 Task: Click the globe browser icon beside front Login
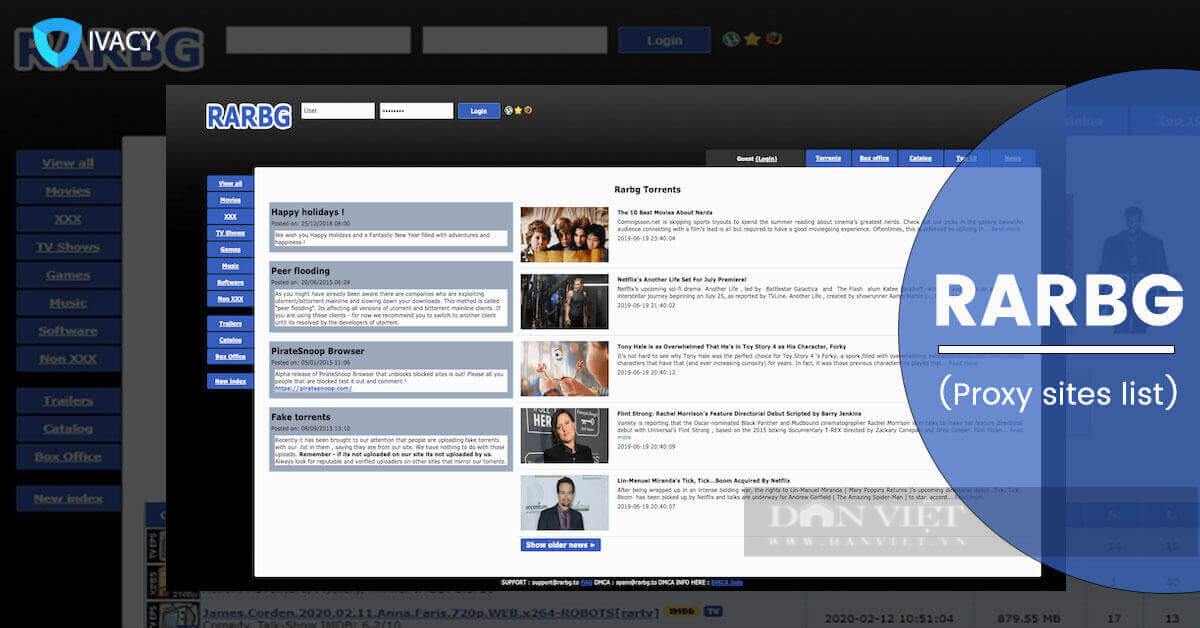[x=509, y=110]
